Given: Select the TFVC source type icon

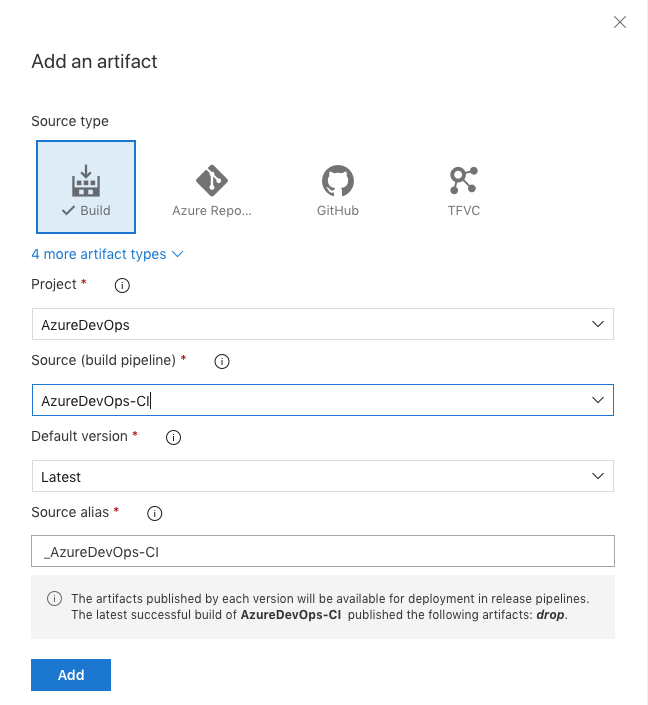Looking at the screenshot, I should click(x=463, y=181).
